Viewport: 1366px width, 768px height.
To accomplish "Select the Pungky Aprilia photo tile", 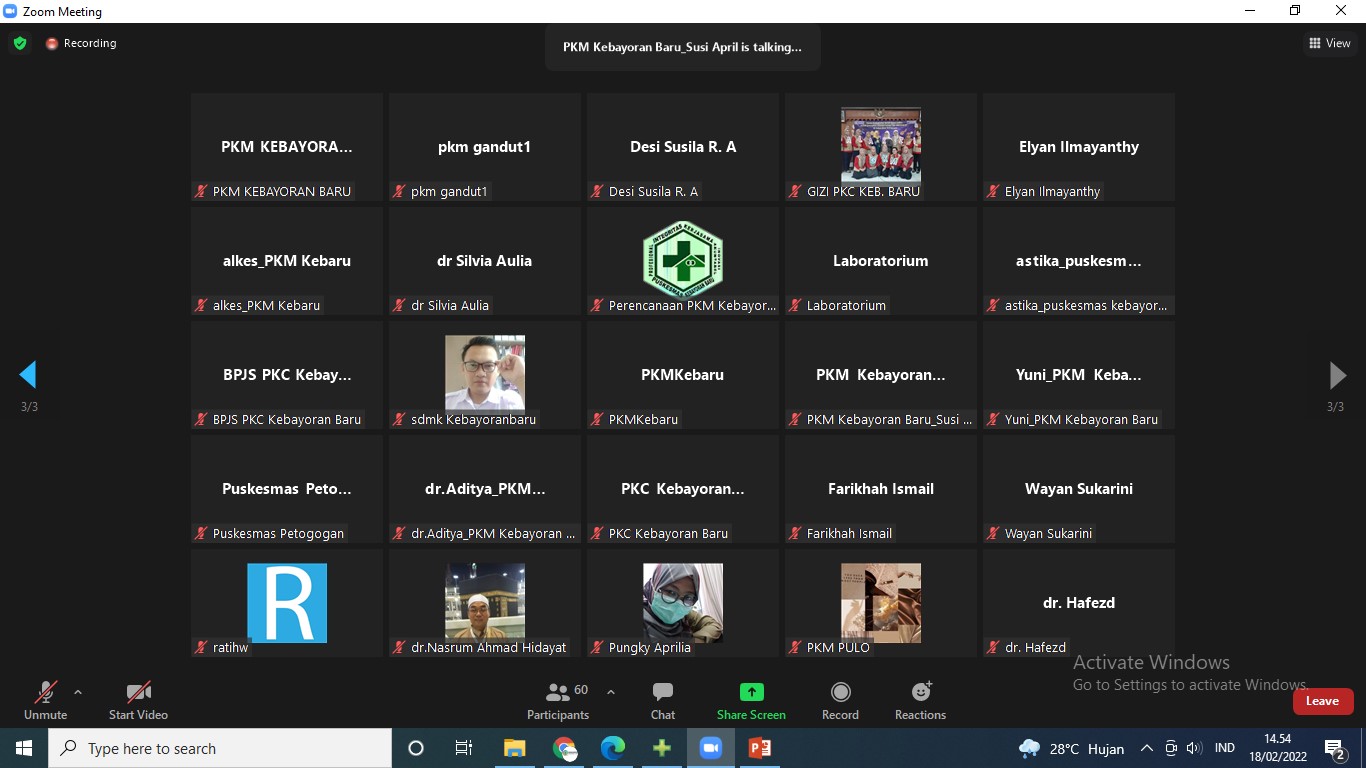I will 683,603.
